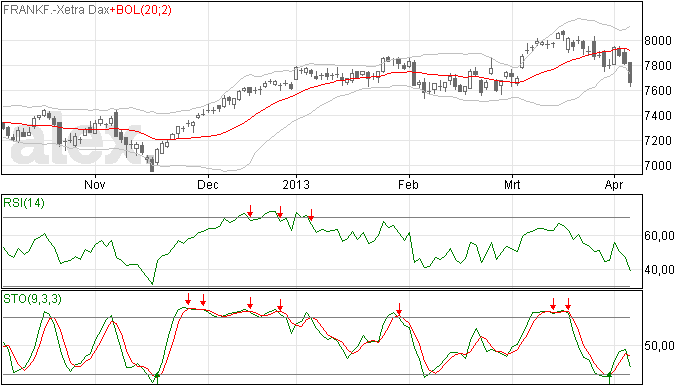Click the Apr date axis label

[x=614, y=184]
